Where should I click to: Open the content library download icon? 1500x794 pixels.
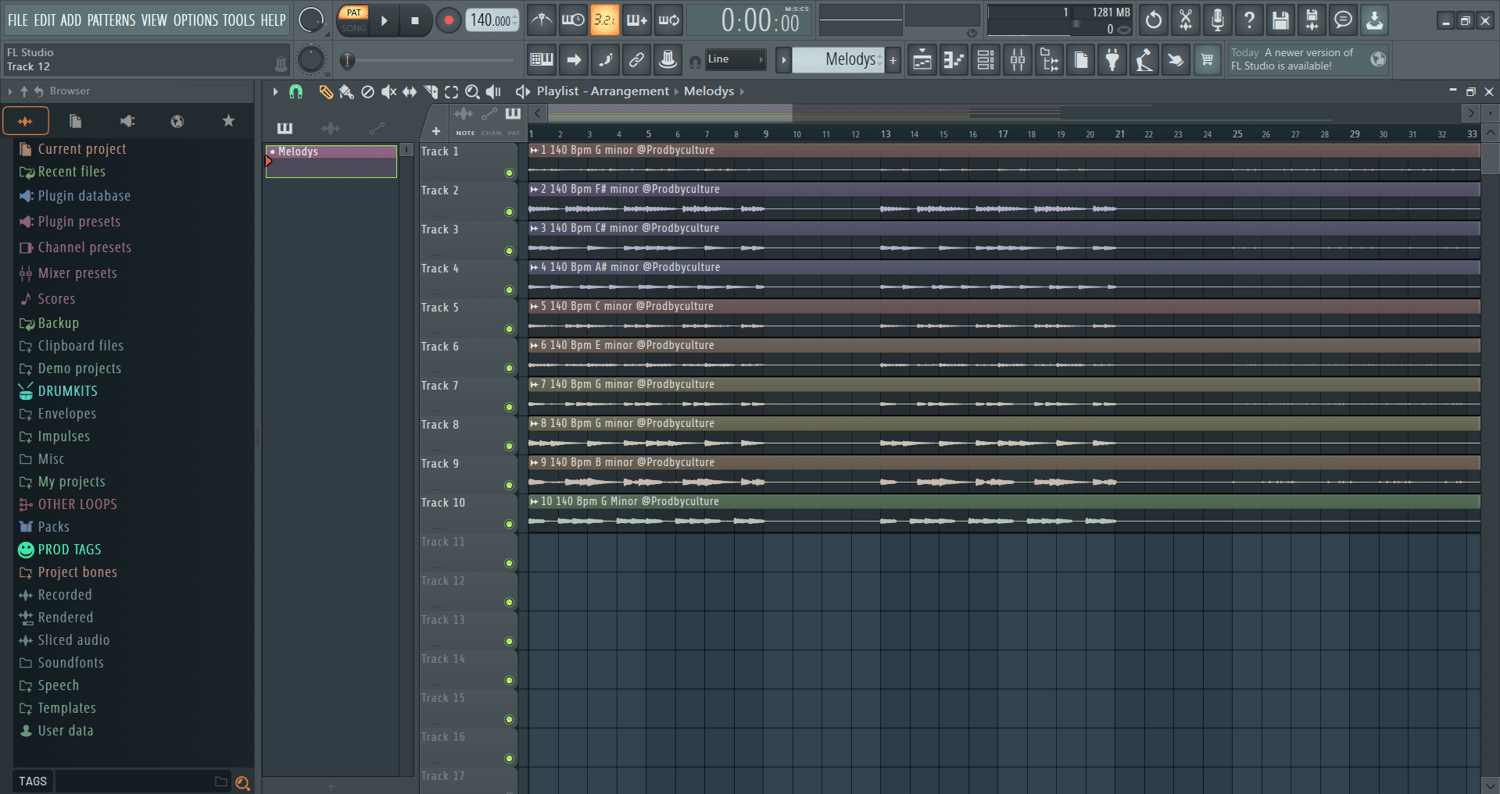[x=1375, y=19]
